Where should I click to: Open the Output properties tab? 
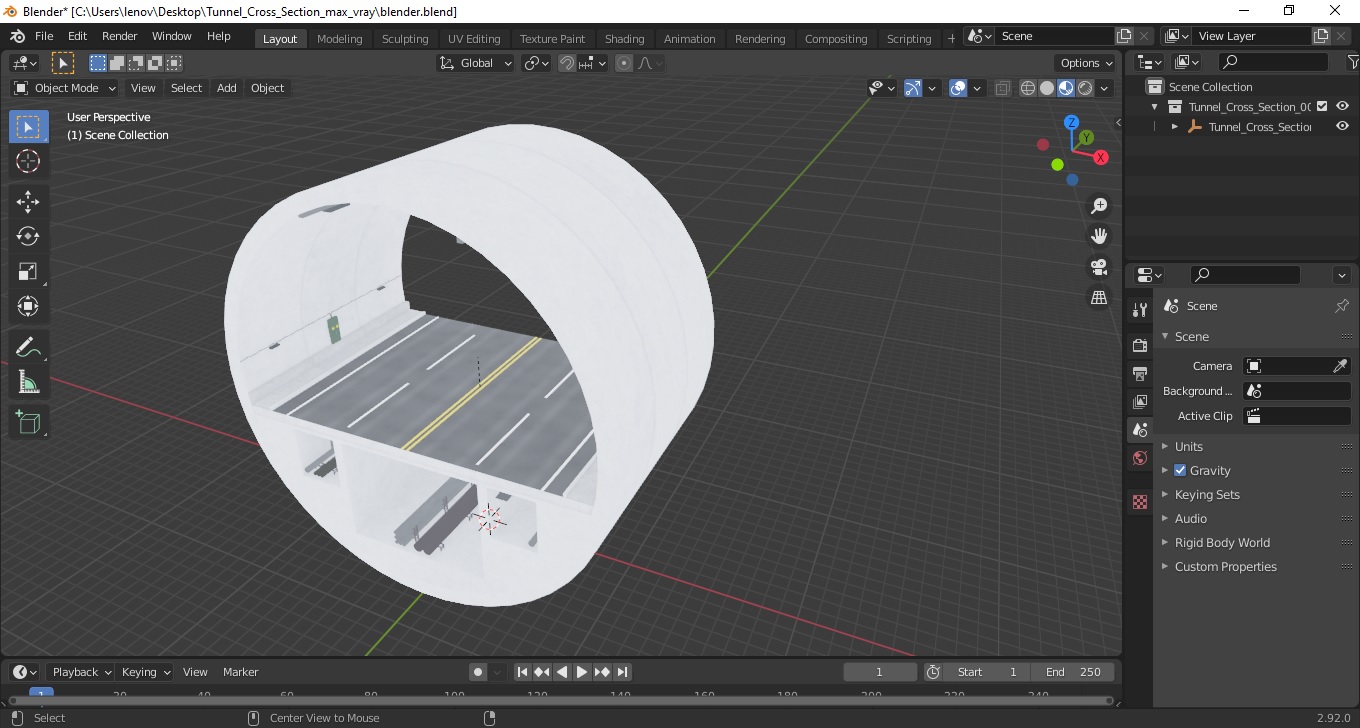(1140, 373)
